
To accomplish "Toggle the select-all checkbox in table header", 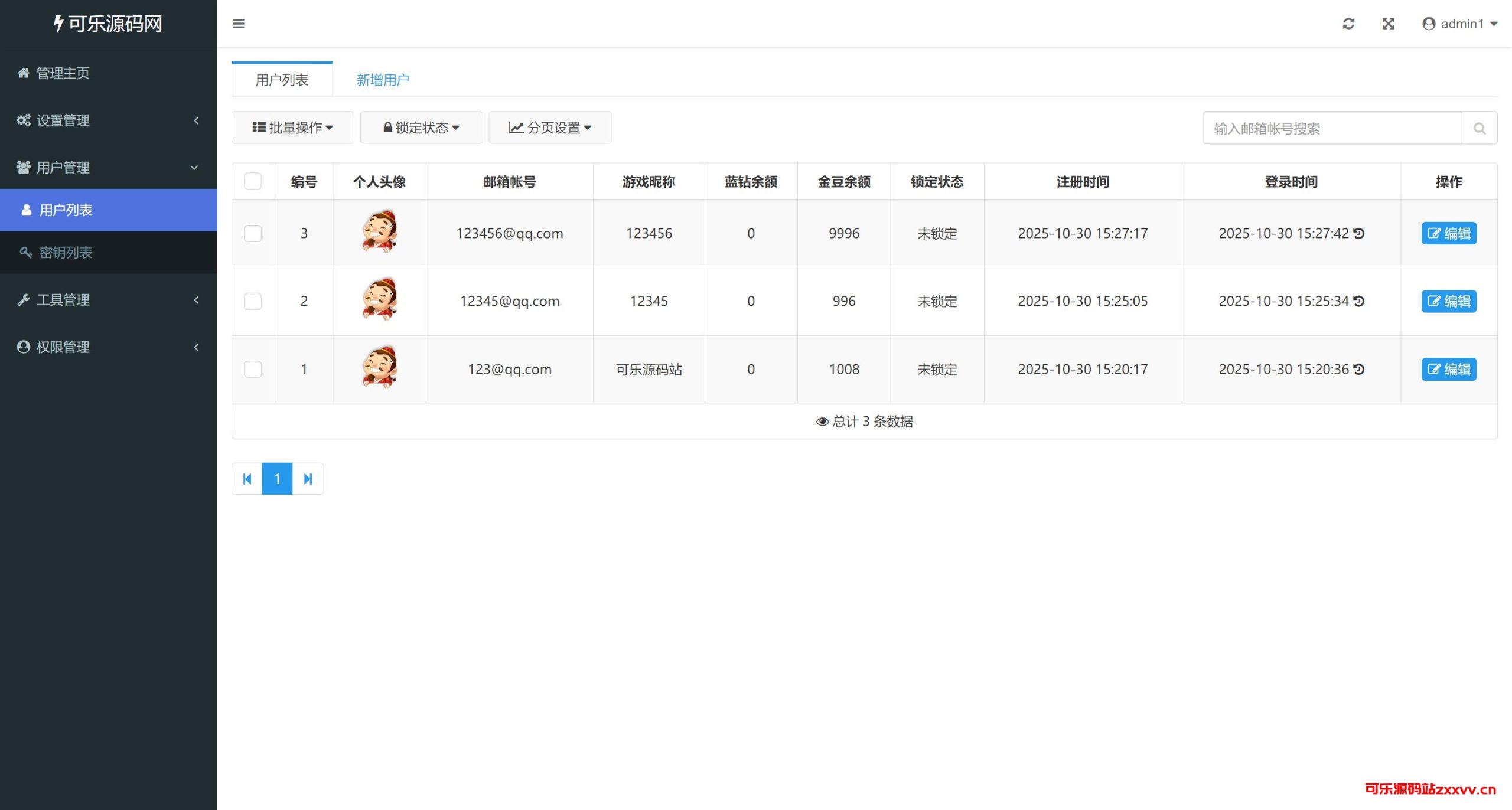I will (253, 181).
